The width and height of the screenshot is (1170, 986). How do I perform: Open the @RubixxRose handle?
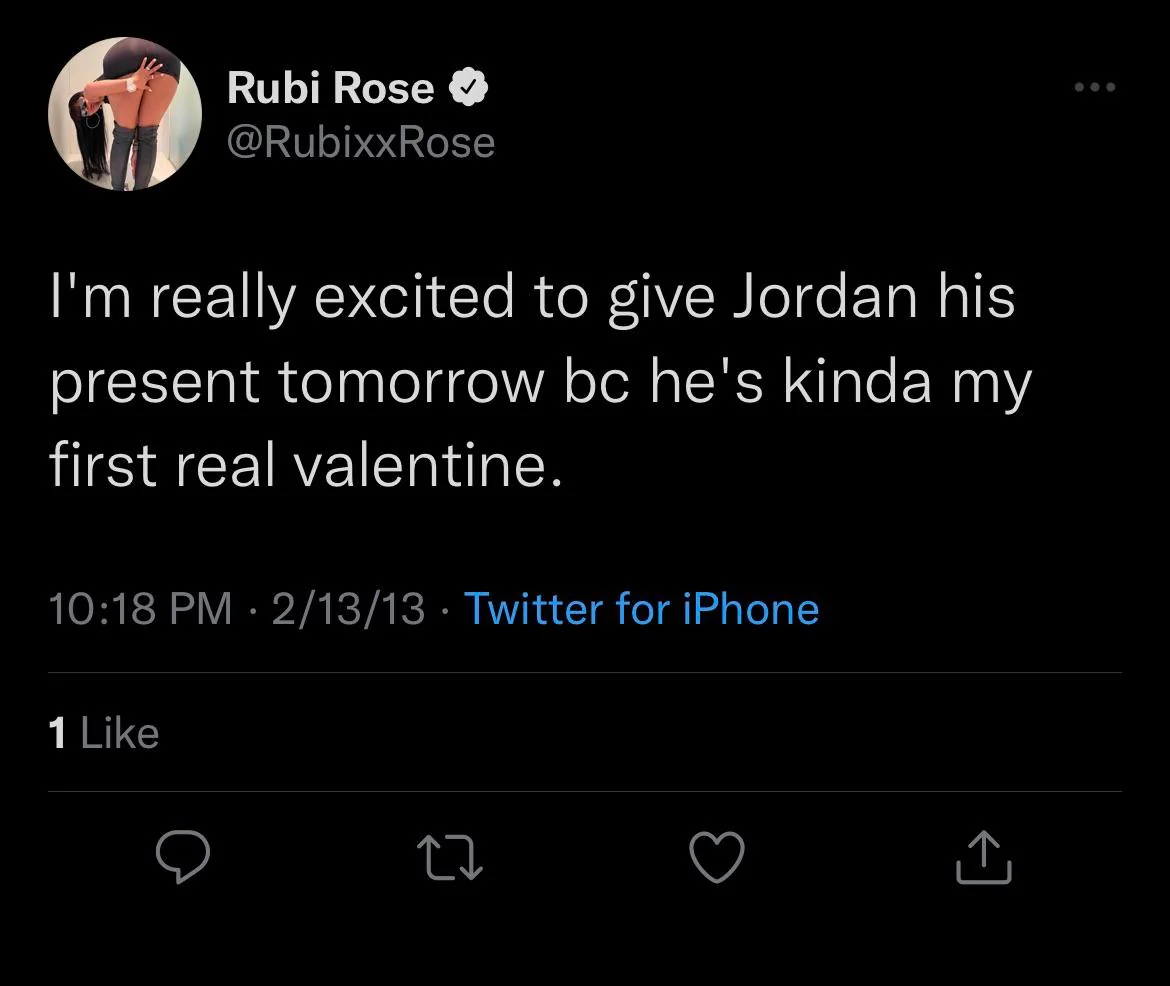tap(361, 142)
